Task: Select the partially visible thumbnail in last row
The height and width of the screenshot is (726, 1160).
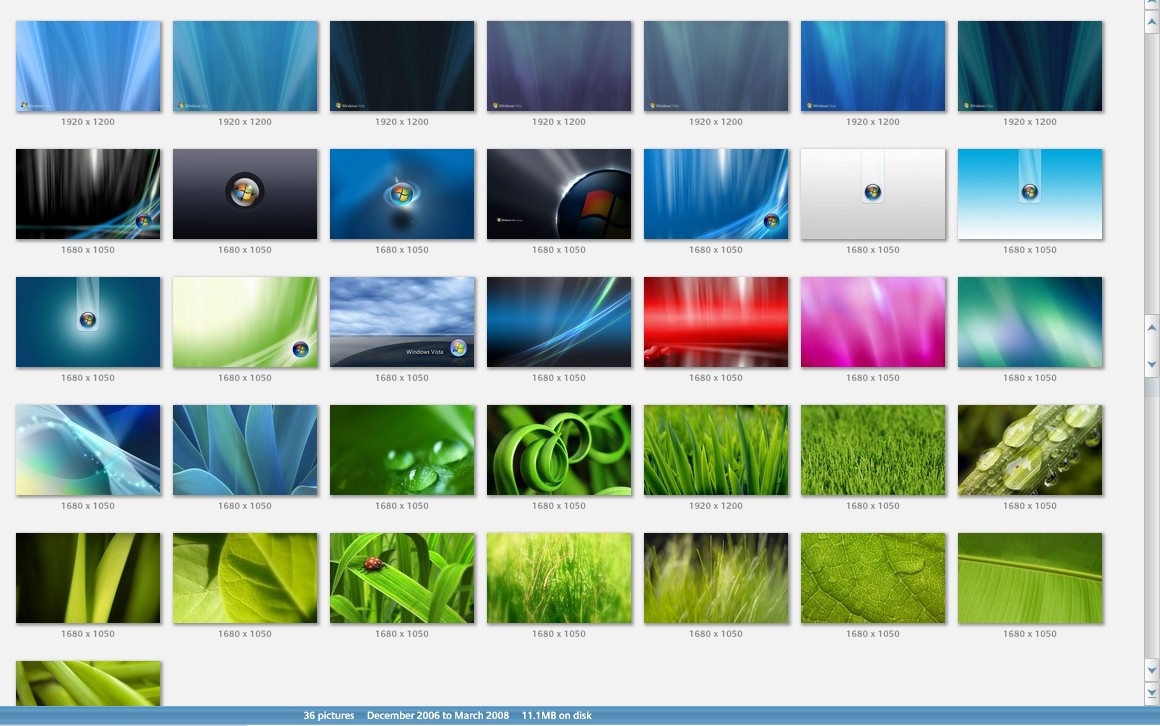Action: (88, 683)
